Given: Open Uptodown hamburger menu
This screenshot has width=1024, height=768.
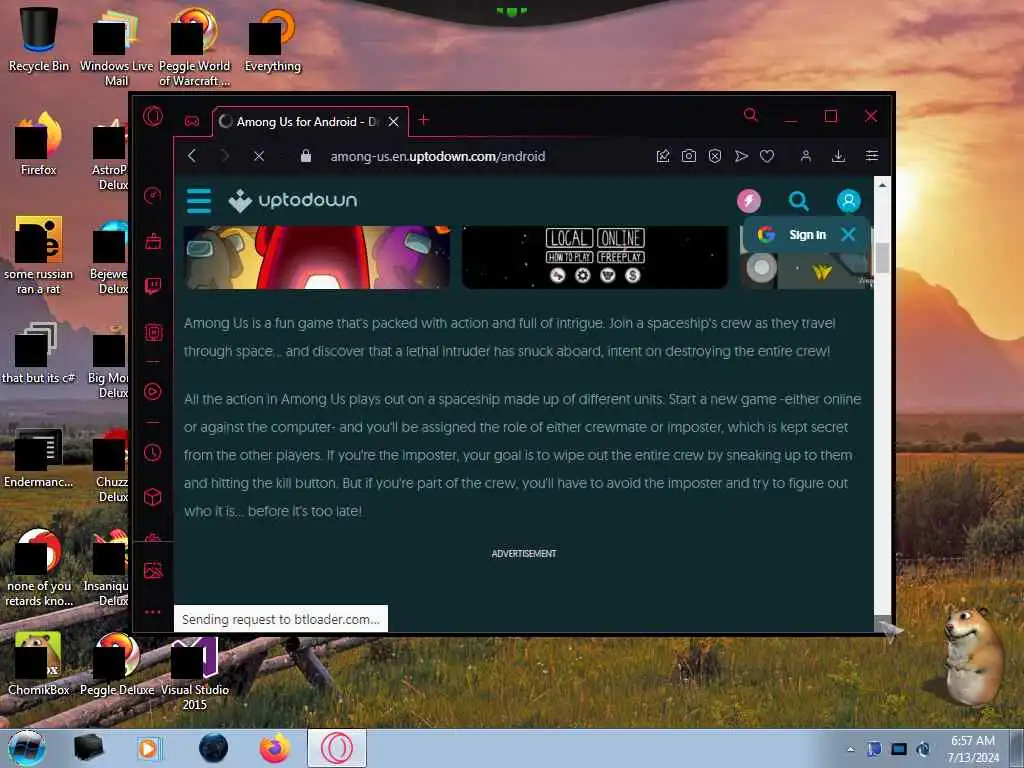Looking at the screenshot, I should (199, 200).
